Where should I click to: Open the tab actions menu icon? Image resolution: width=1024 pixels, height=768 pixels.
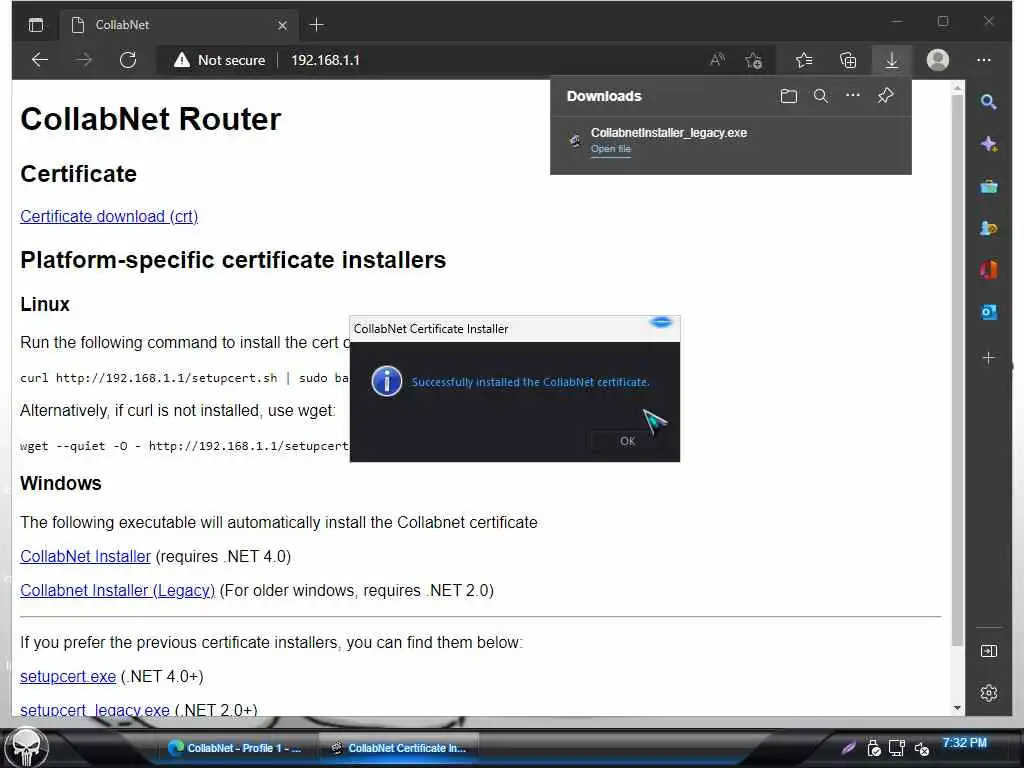click(36, 25)
